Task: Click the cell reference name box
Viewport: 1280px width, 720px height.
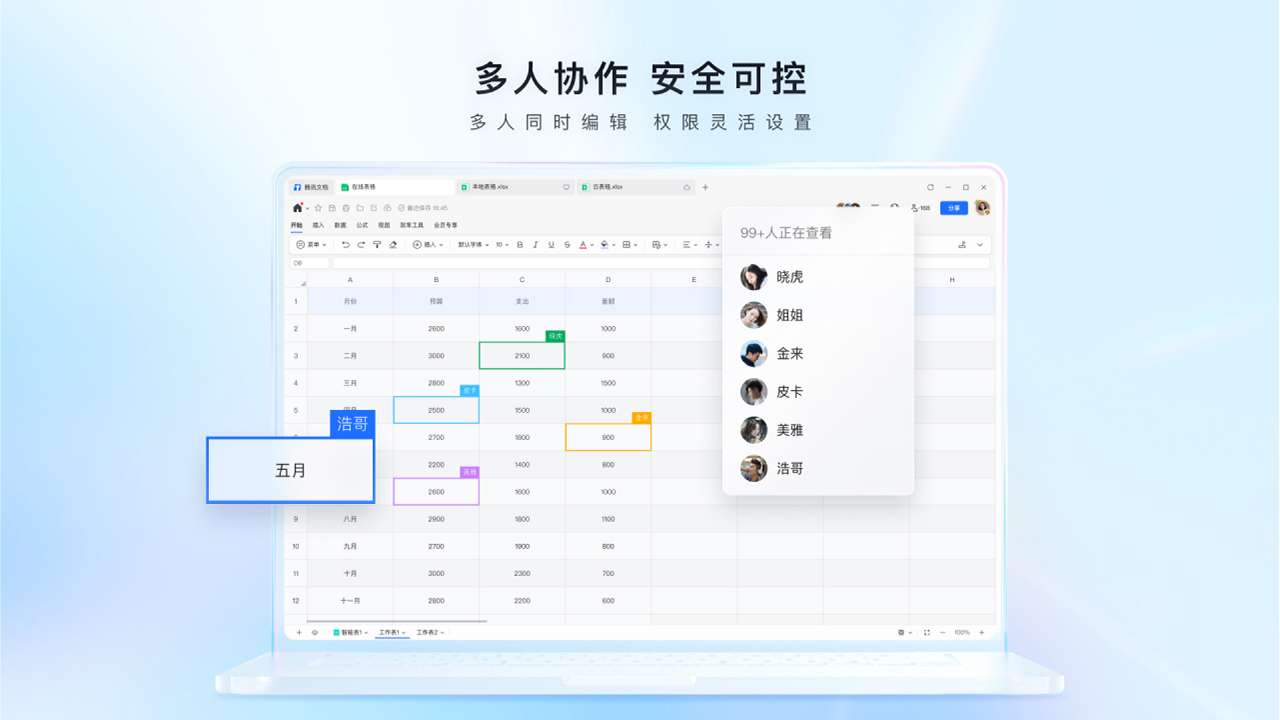Action: click(309, 263)
